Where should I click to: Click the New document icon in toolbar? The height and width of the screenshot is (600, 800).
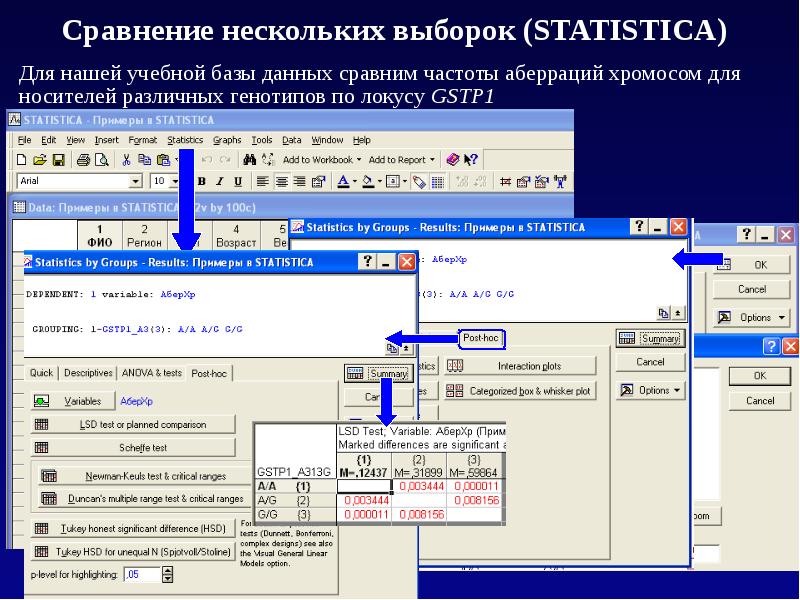pos(22,160)
